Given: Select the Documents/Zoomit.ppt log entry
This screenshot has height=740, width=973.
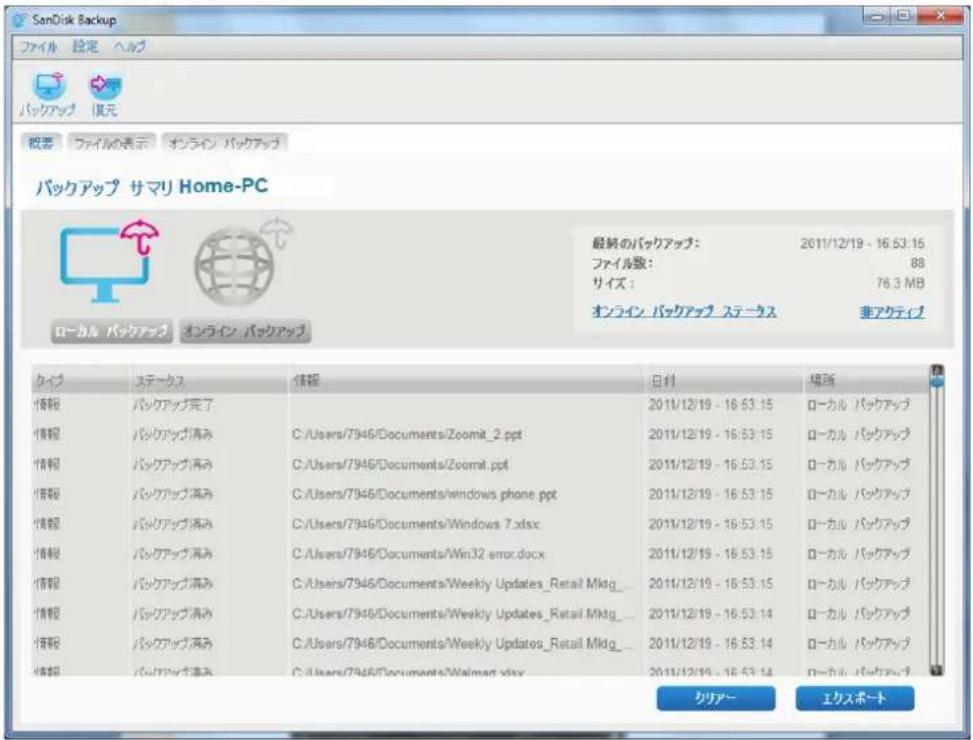Looking at the screenshot, I should (481, 465).
